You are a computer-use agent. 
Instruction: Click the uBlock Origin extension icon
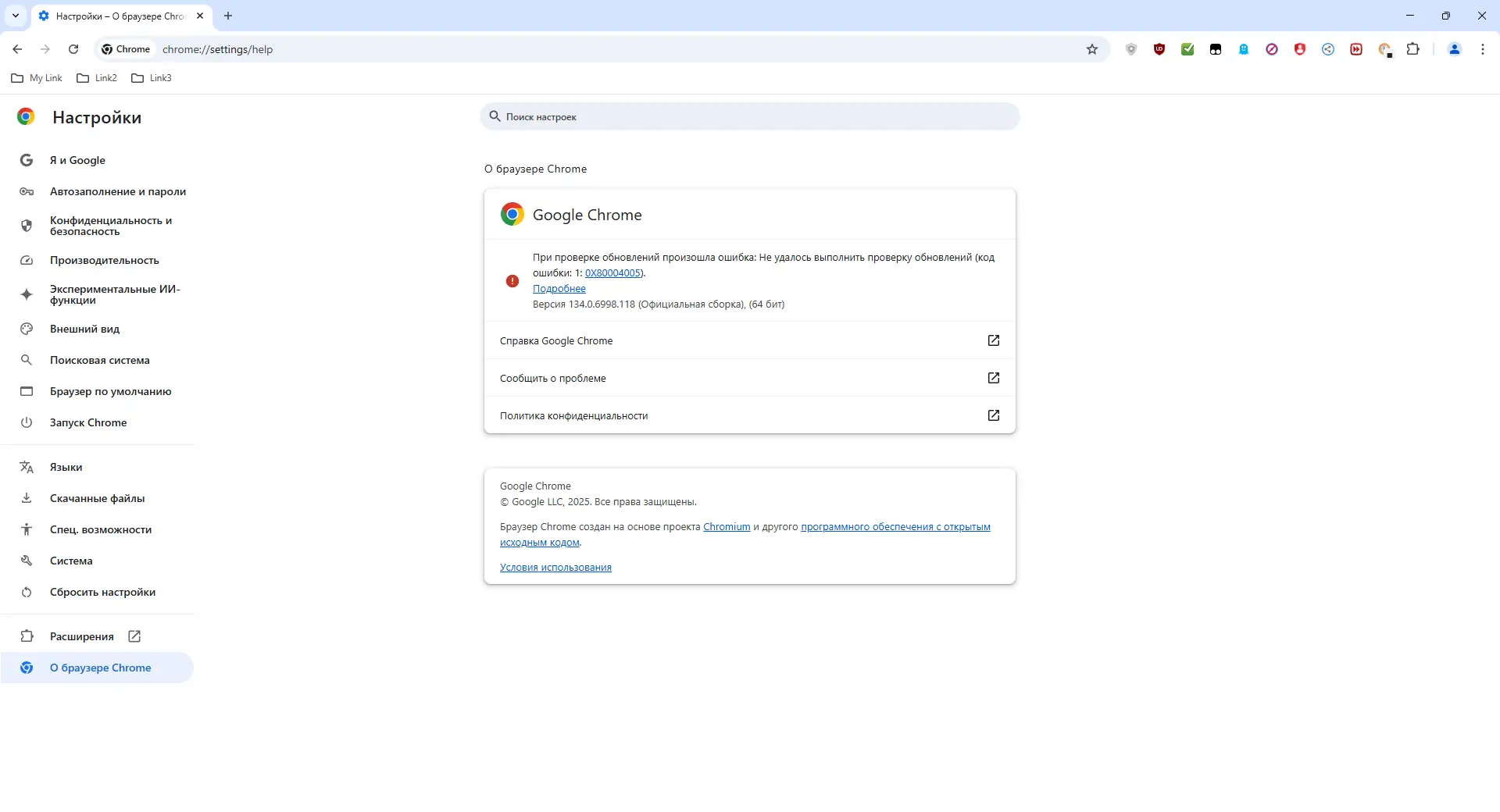[x=1159, y=49]
